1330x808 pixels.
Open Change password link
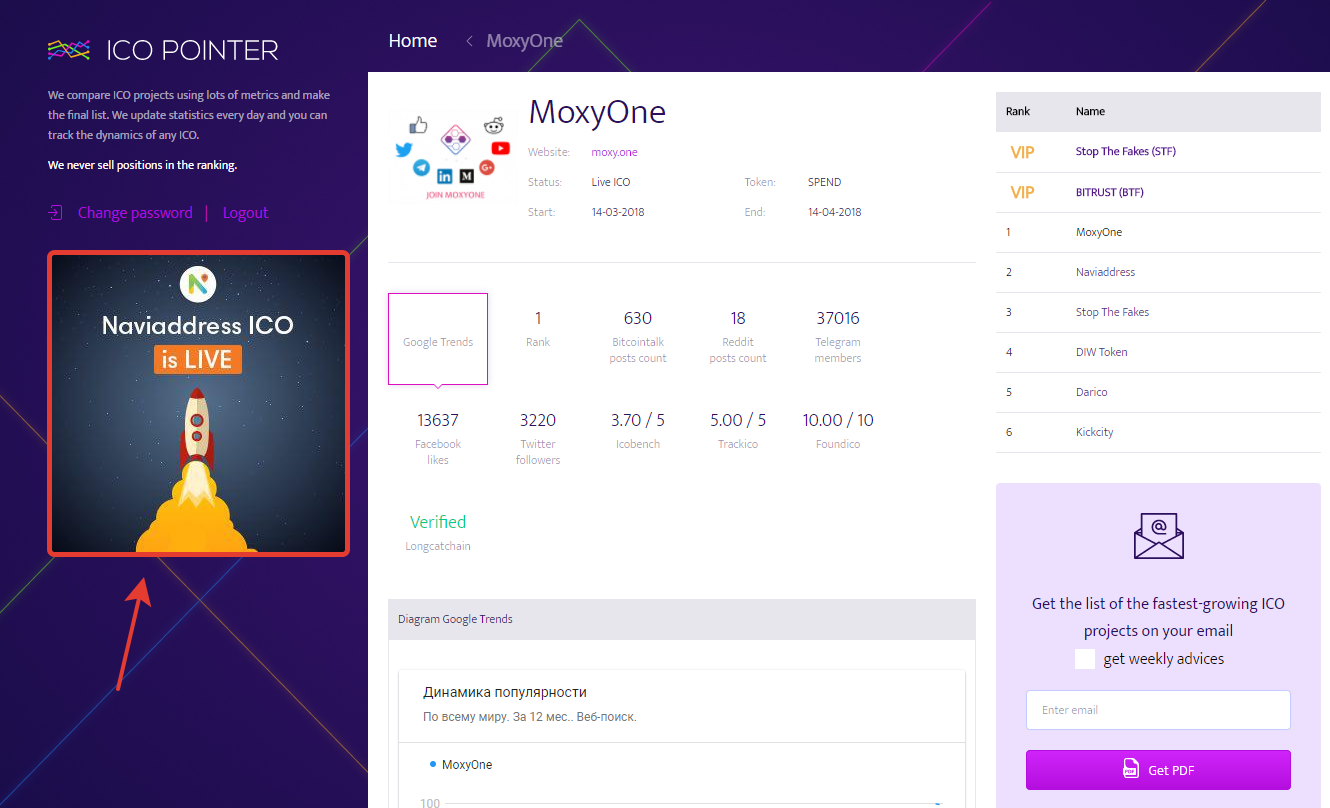tap(135, 213)
